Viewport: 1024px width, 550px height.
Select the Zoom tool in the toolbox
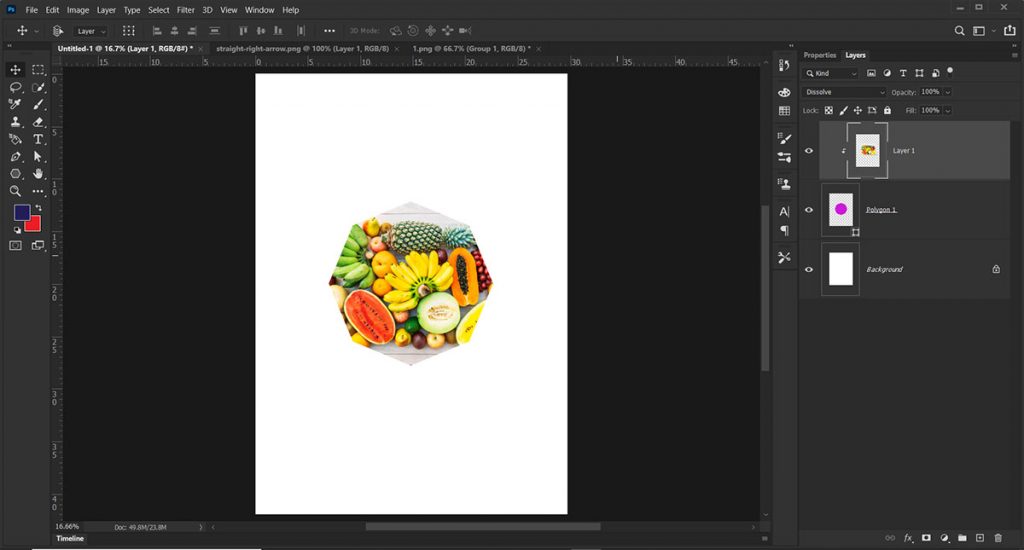point(15,191)
